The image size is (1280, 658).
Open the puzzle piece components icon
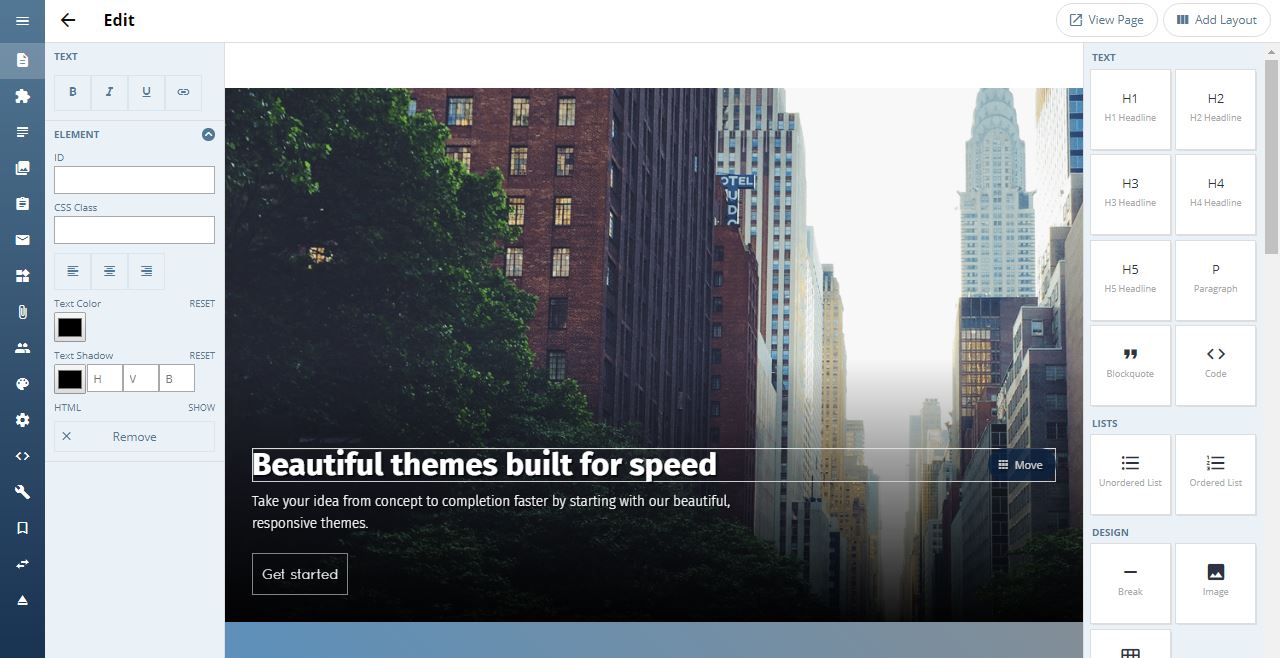click(22, 96)
